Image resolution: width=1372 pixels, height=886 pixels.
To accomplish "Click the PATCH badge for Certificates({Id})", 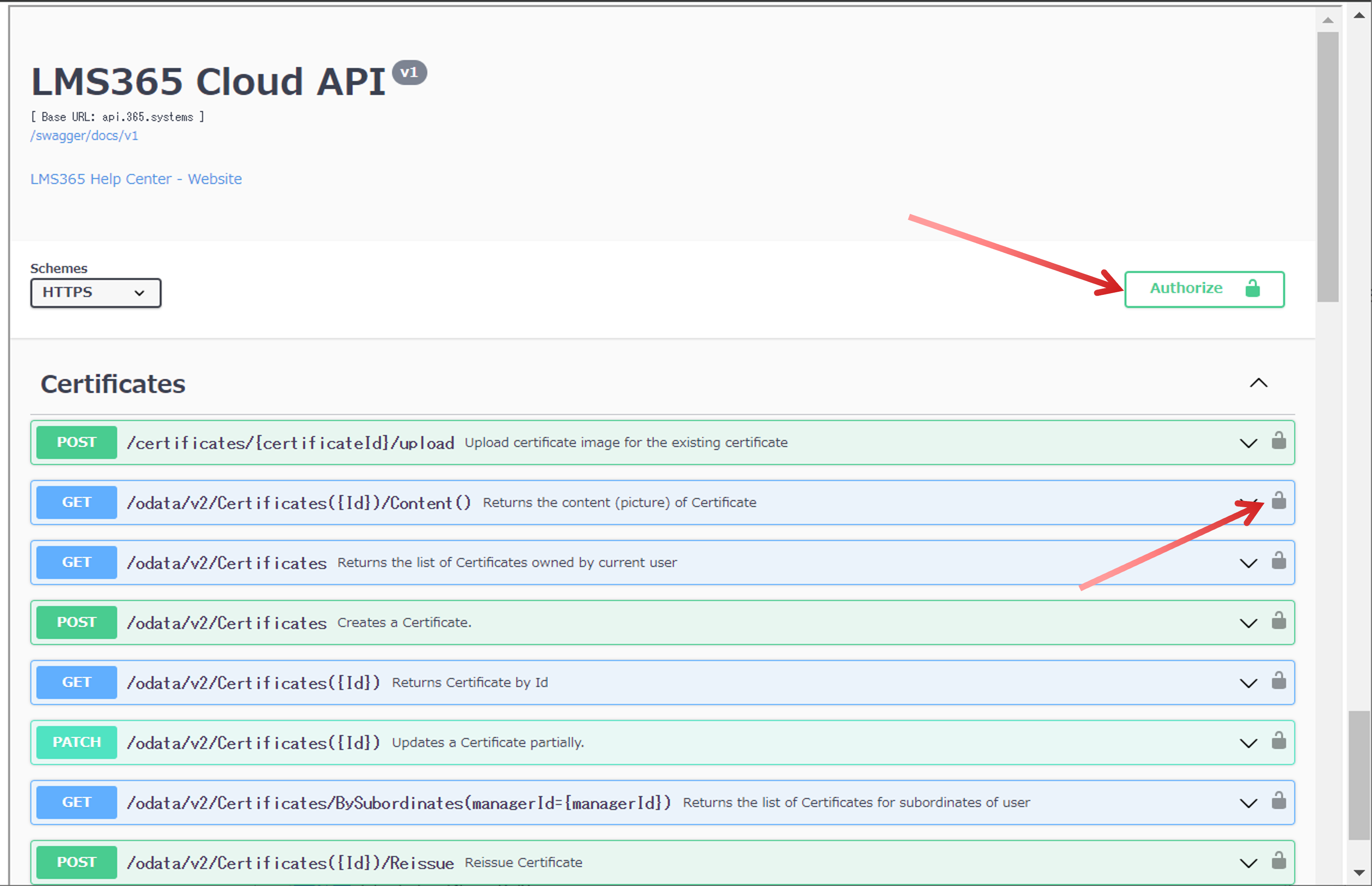I will 76,742.
